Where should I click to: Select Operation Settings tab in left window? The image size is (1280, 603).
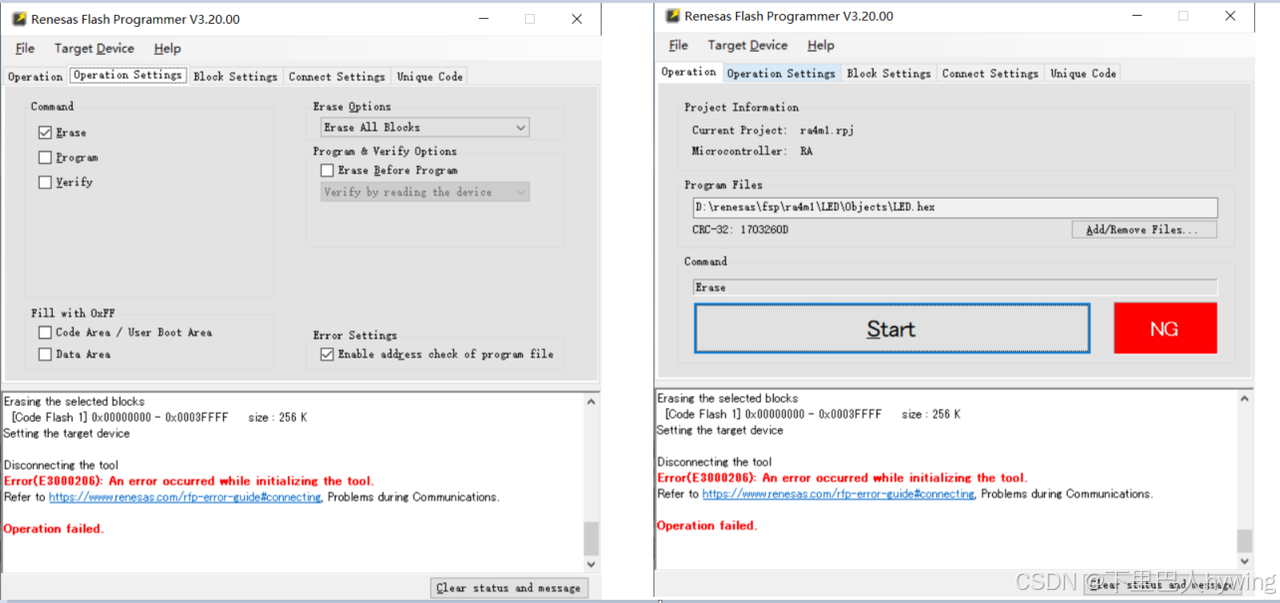(x=127, y=75)
